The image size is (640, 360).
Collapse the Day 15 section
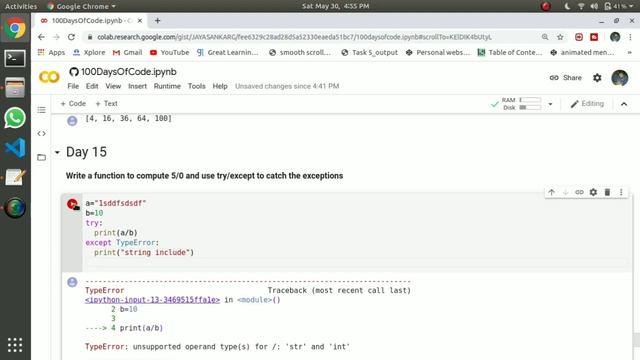(57, 152)
